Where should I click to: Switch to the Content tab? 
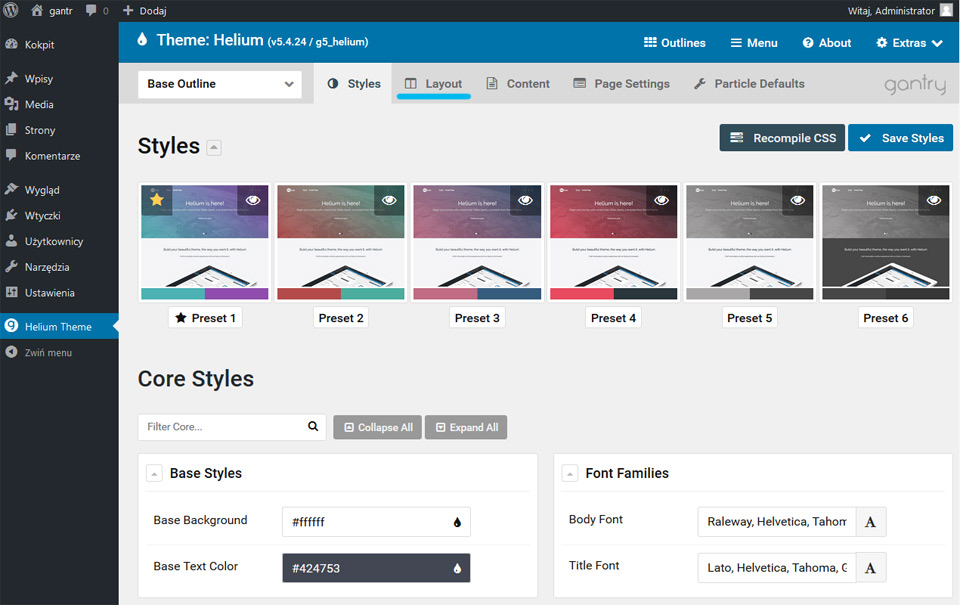click(518, 83)
